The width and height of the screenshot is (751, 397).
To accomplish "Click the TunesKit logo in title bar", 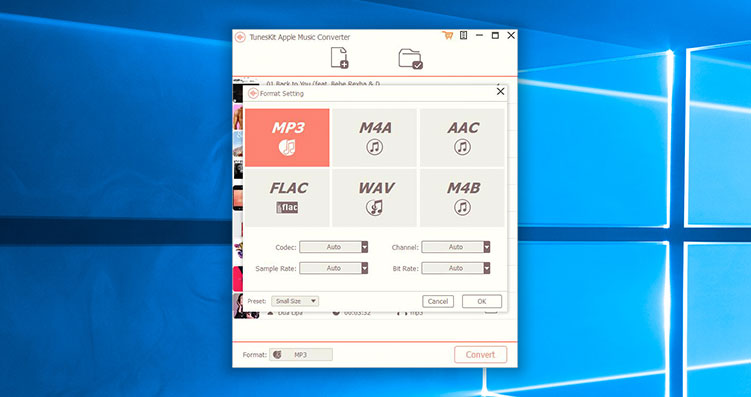I will click(x=240, y=37).
